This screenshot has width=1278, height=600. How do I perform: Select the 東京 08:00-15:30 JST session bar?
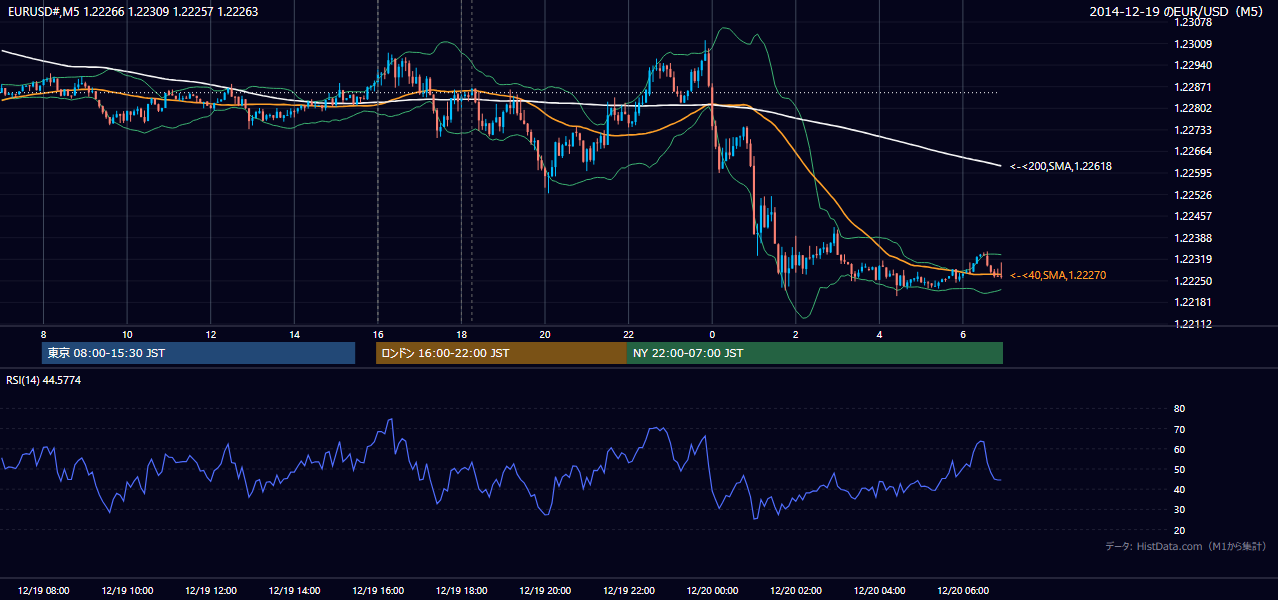[x=198, y=353]
